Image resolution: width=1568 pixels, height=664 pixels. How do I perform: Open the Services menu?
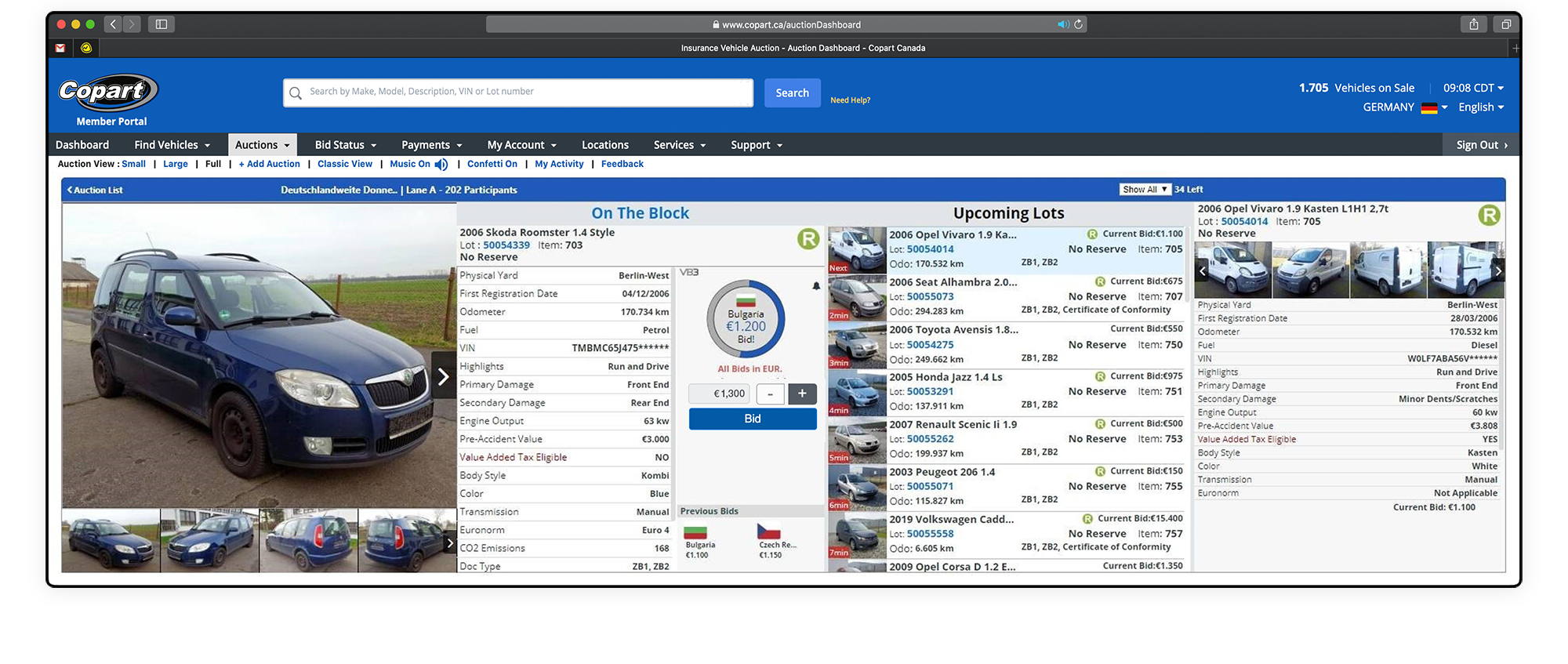(680, 145)
